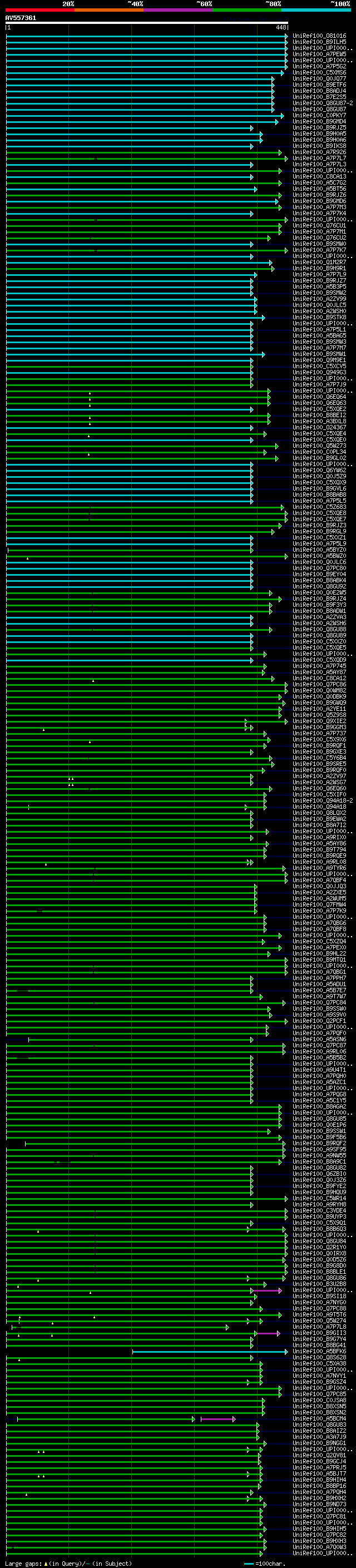The image size is (356, 1568).
Task: Click hit label UniRef100_Q7PC86
Action: tap(319, 684)
